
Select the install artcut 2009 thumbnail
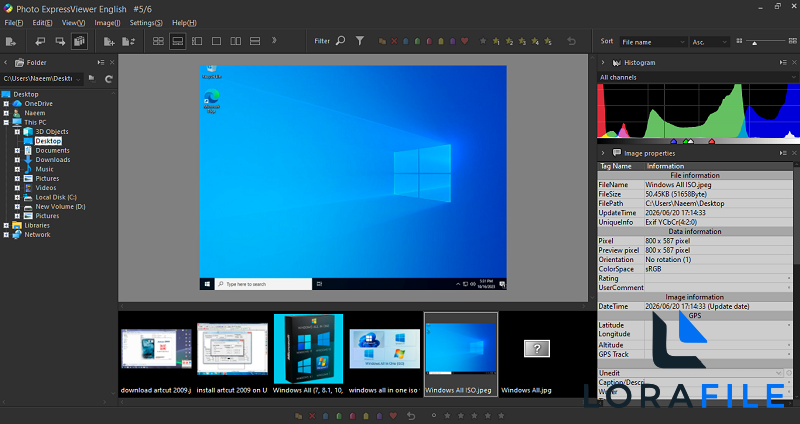(232, 356)
